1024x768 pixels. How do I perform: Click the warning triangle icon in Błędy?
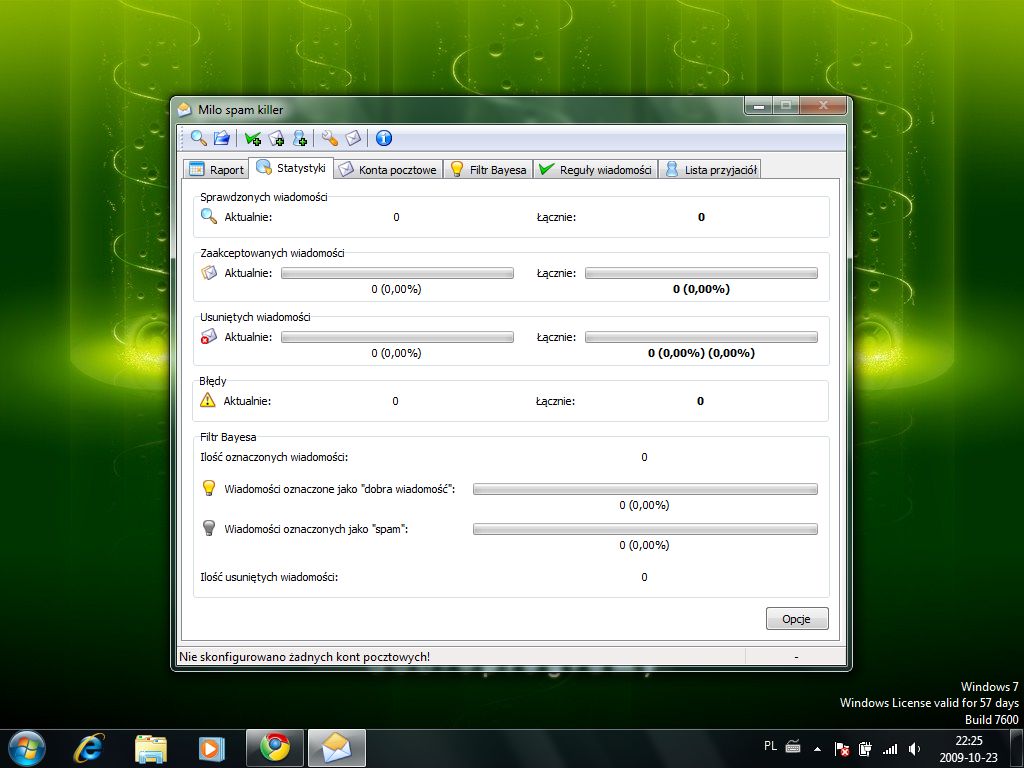pyautogui.click(x=208, y=400)
